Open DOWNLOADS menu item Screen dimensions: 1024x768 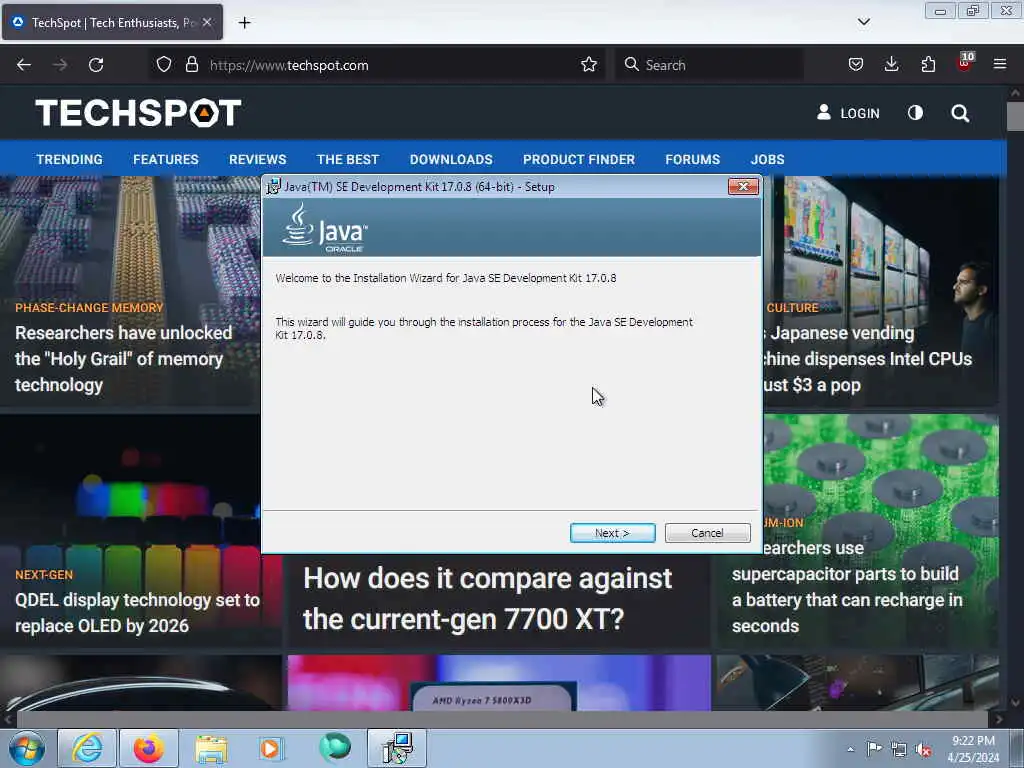click(x=451, y=159)
